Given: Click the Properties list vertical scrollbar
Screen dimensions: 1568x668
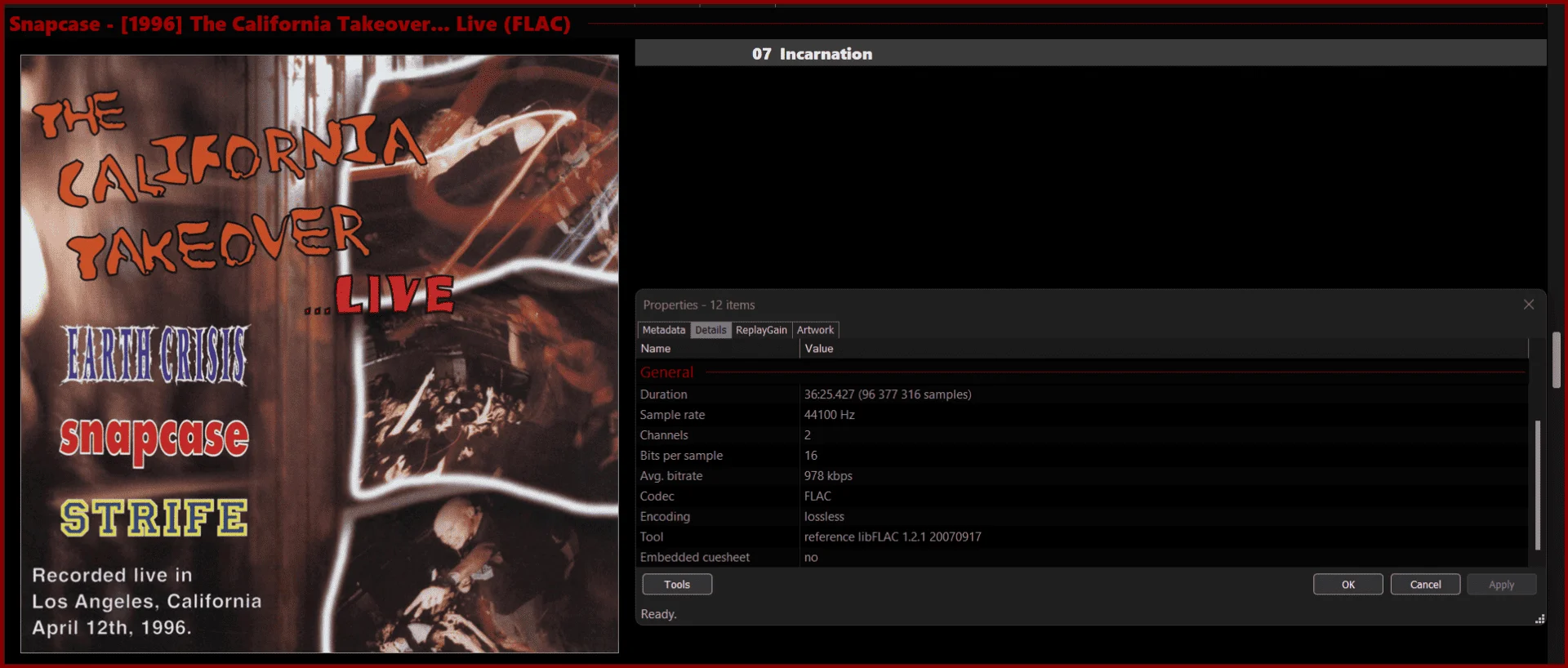Looking at the screenshot, I should point(1537,485).
